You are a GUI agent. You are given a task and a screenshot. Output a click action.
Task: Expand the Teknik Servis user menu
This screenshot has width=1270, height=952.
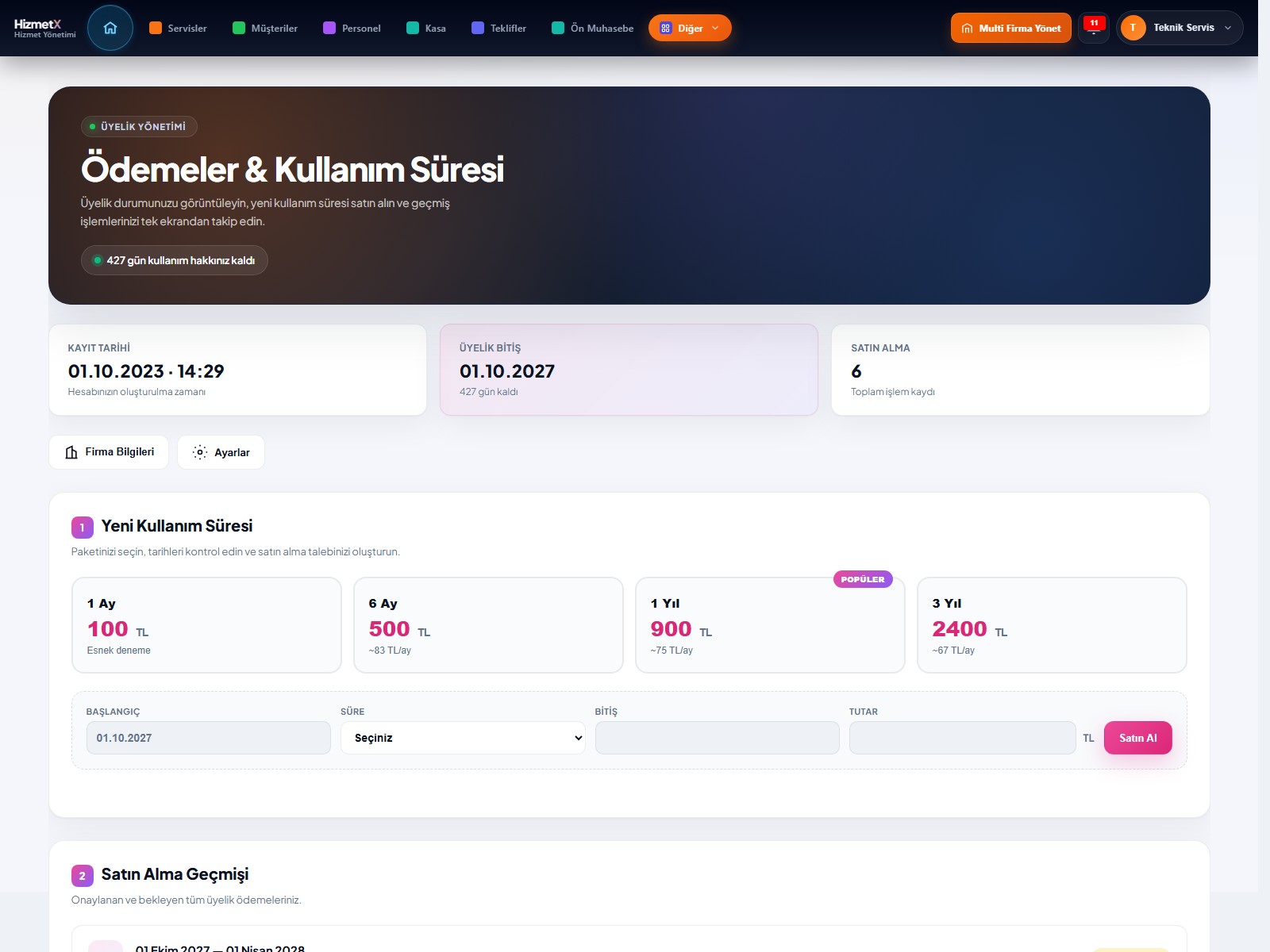tap(1180, 28)
